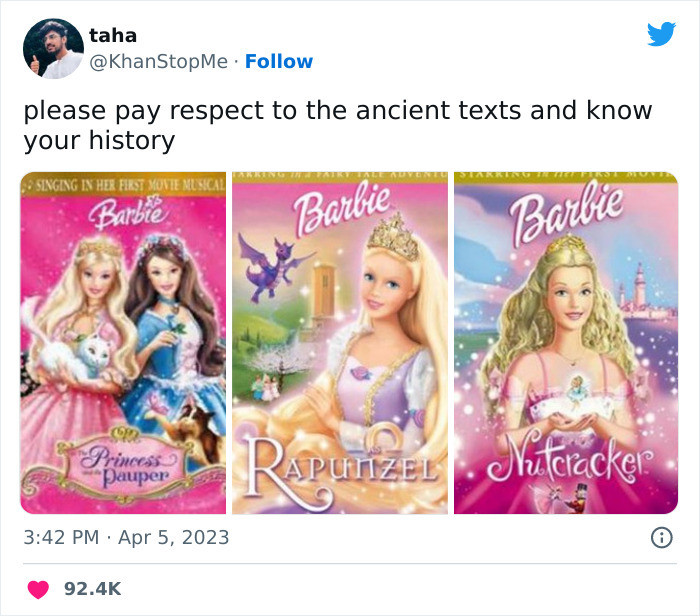The height and width of the screenshot is (616, 700).
Task: Open the Barbie Nutcracker poster image
Action: point(565,343)
